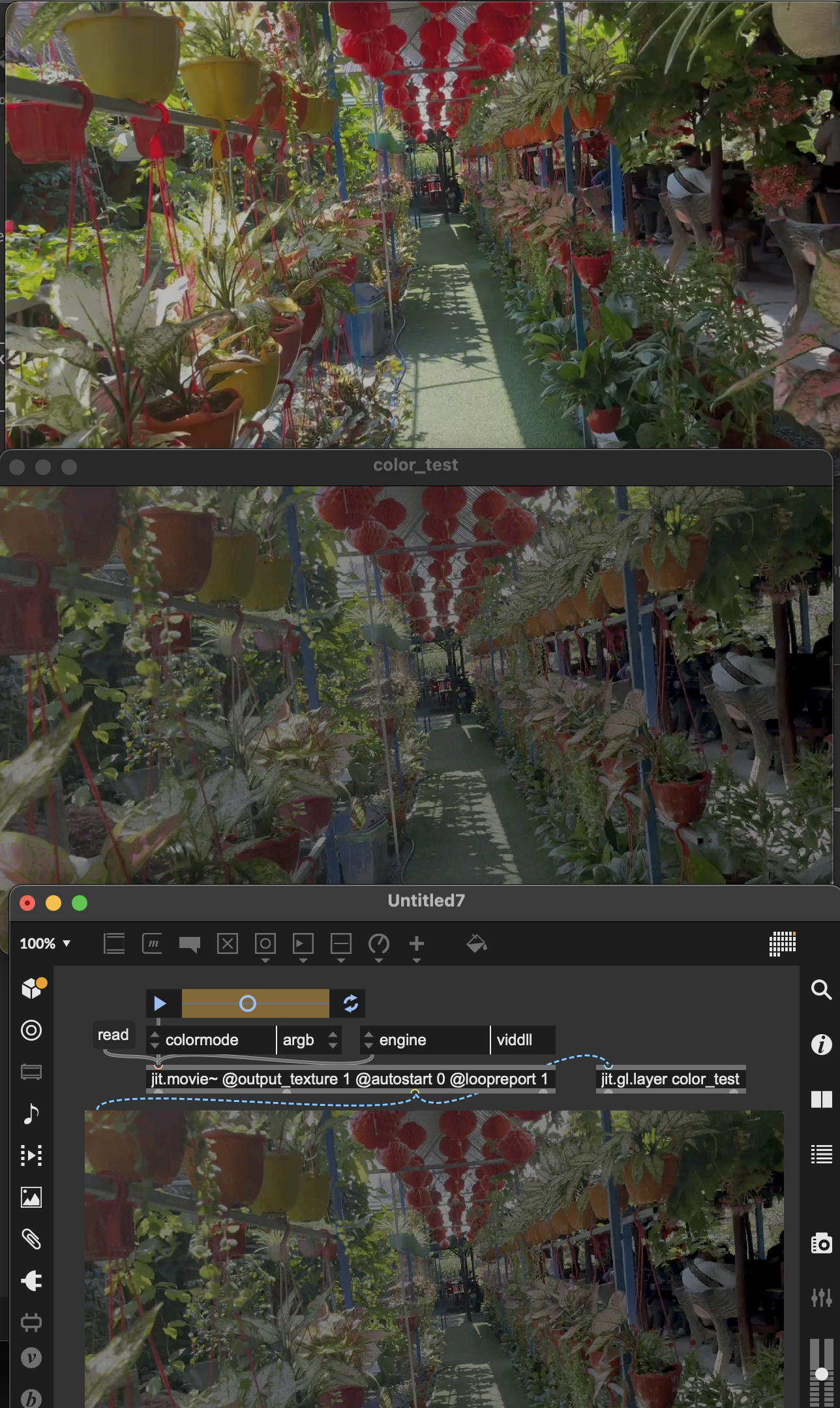
Task: Open the dial objects toolbar menu
Action: (379, 945)
